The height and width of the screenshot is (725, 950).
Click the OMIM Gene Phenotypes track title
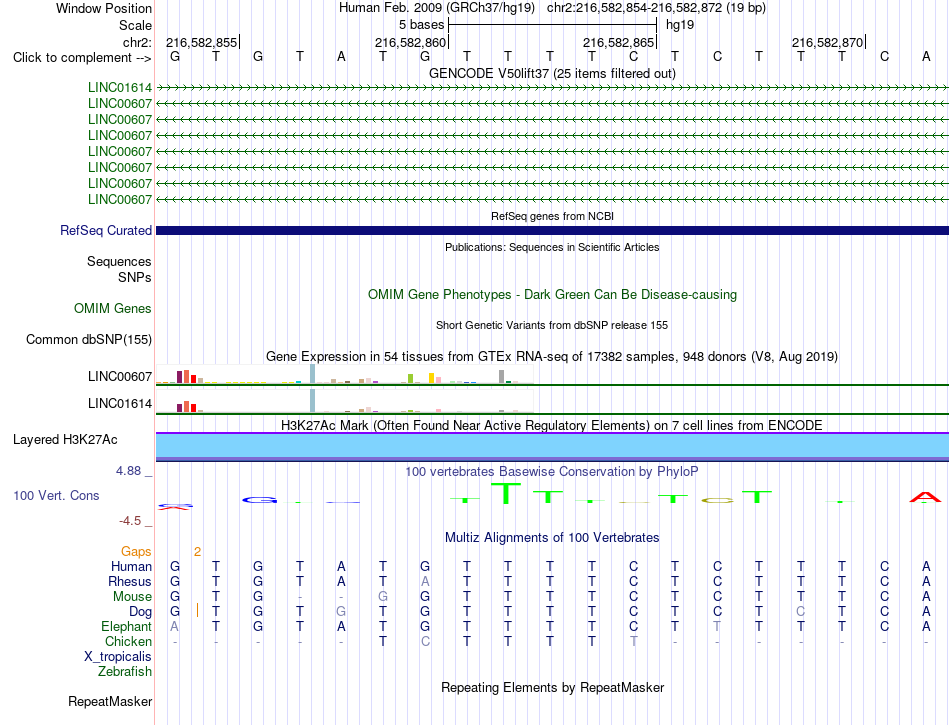pyautogui.click(x=552, y=294)
